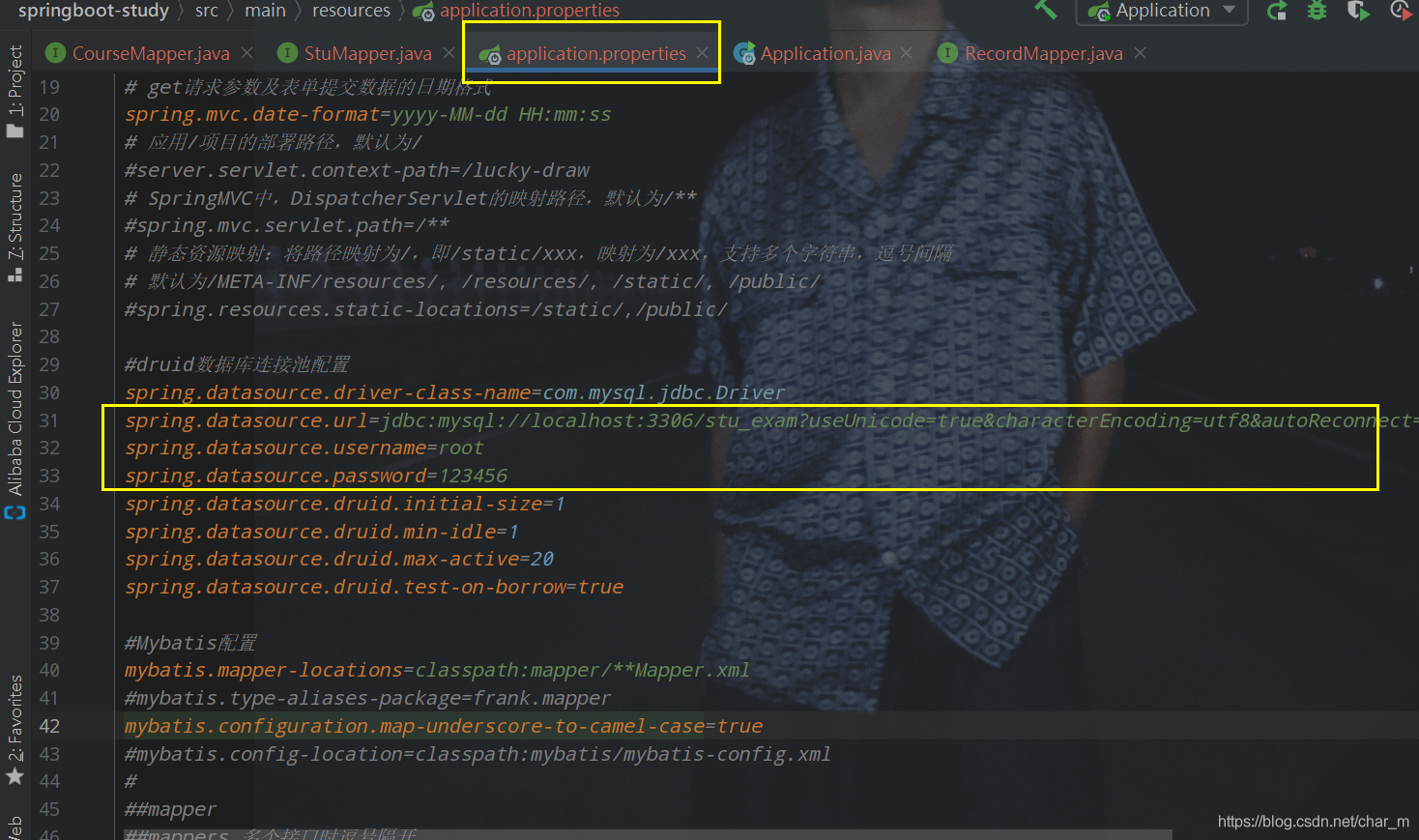Image resolution: width=1419 pixels, height=840 pixels.
Task: Click the spring.datasource.password=123456 line
Action: pyautogui.click(x=316, y=476)
